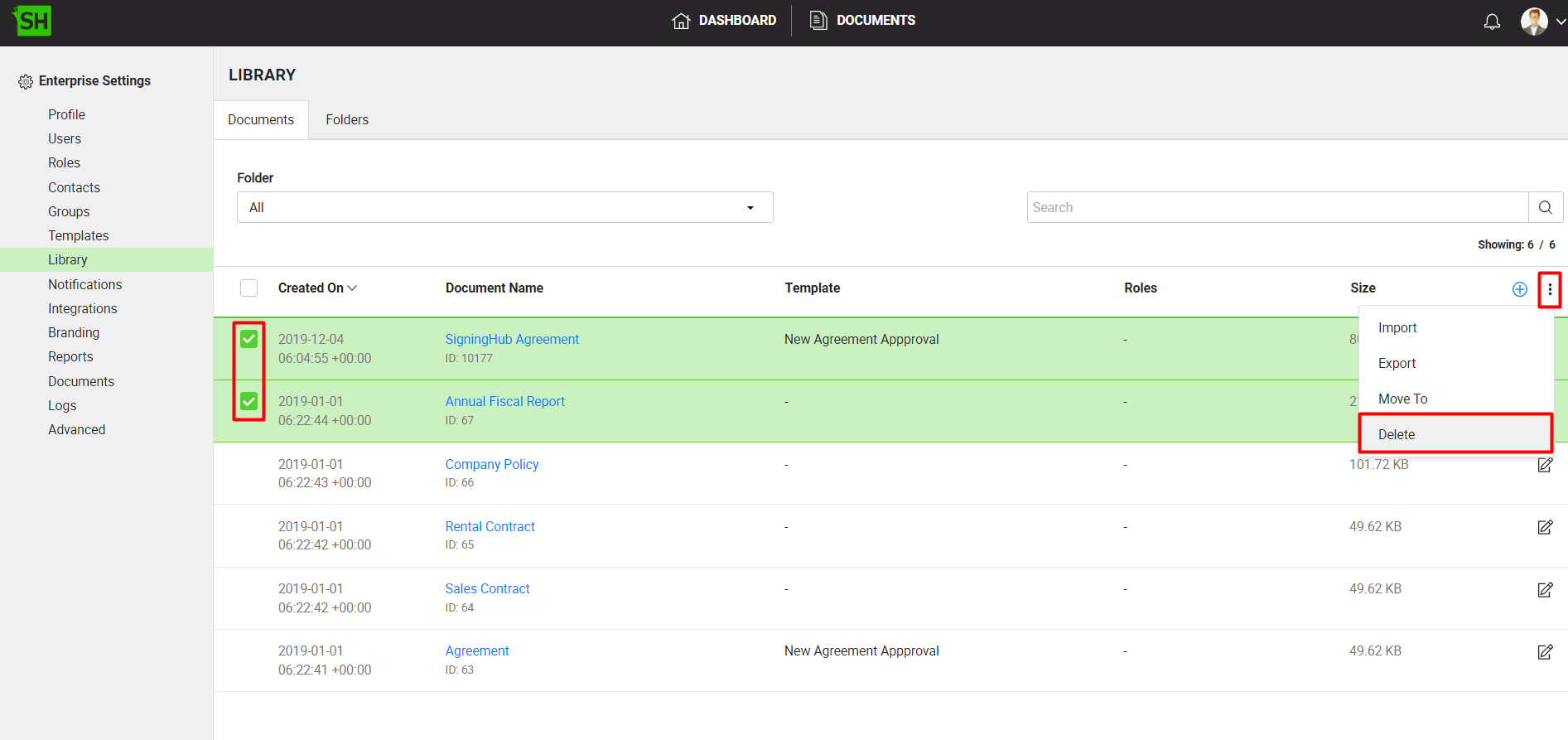Click the search magnifier icon
Image resolution: width=1568 pixels, height=740 pixels.
[1545, 207]
